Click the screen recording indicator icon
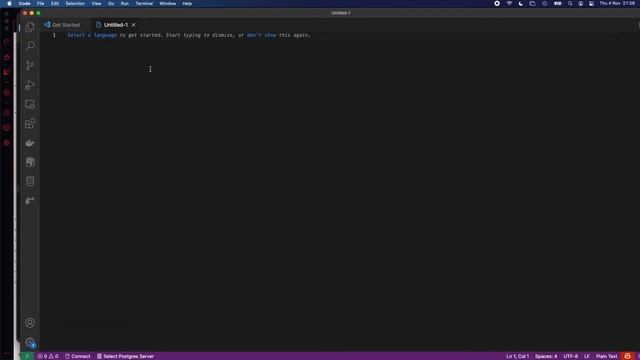The width and height of the screenshot is (640, 360). point(497,3)
